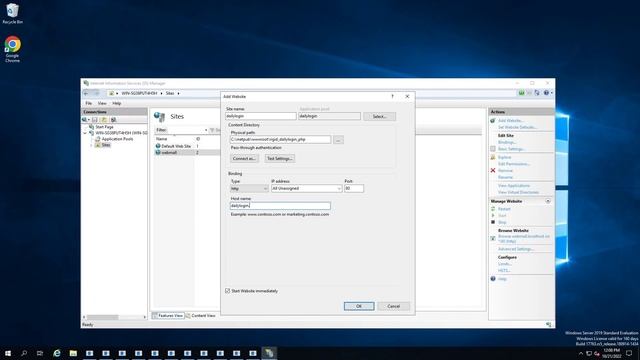Click the IIS Manager taskbar icon
640x360 pixels.
pos(269,353)
